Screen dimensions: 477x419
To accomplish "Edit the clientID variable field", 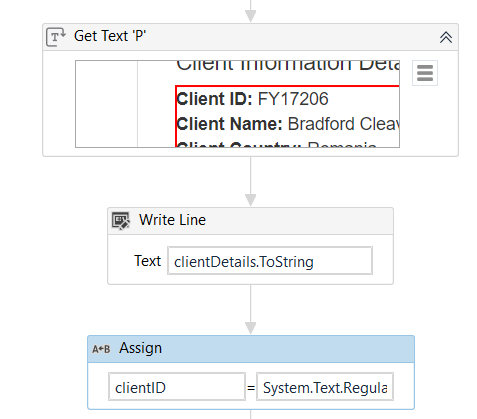I will pyautogui.click(x=177, y=387).
